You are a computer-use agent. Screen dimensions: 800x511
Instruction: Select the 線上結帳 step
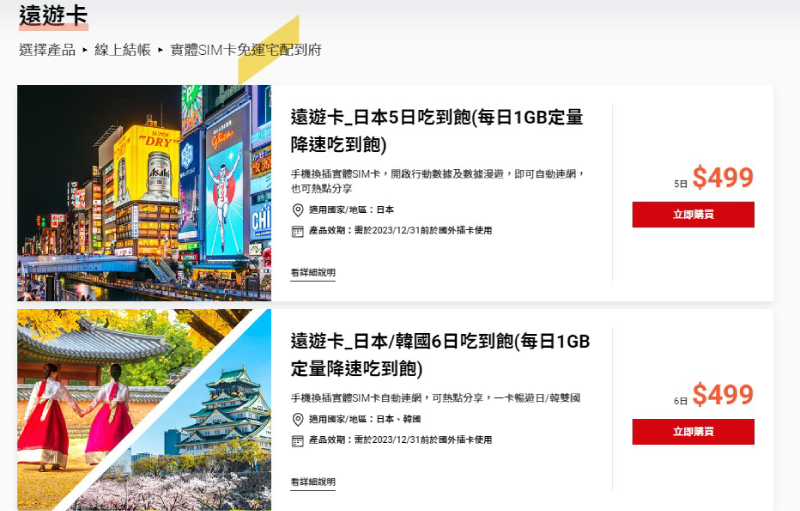tap(122, 50)
